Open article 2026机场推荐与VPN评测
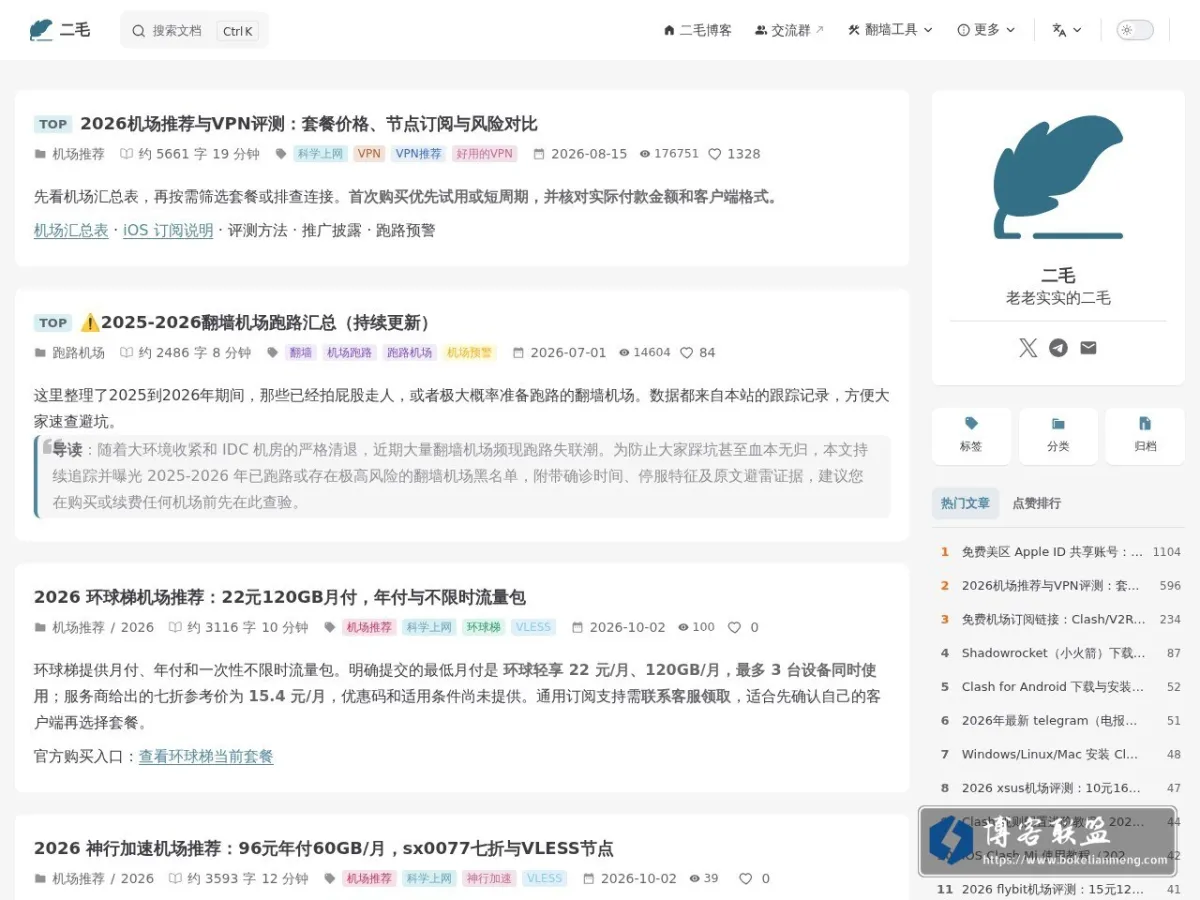 click(x=309, y=124)
